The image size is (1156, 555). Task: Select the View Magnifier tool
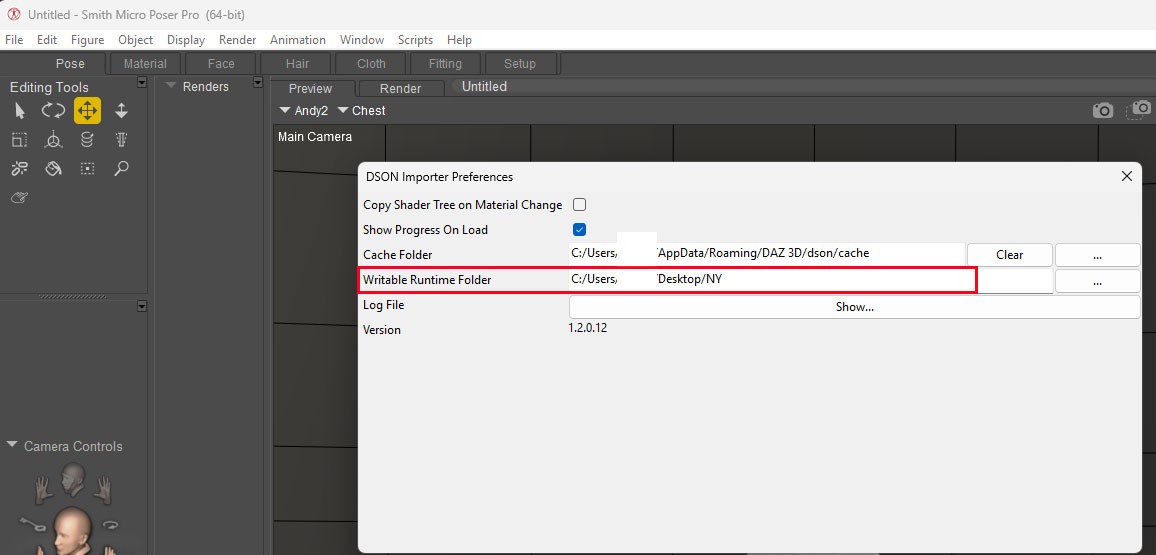[122, 169]
